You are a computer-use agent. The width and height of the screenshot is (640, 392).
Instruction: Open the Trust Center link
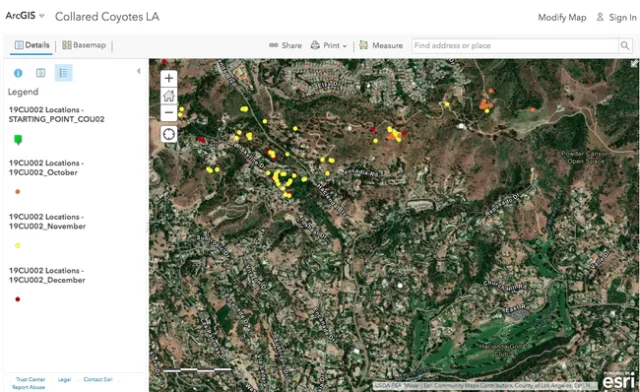(31, 379)
